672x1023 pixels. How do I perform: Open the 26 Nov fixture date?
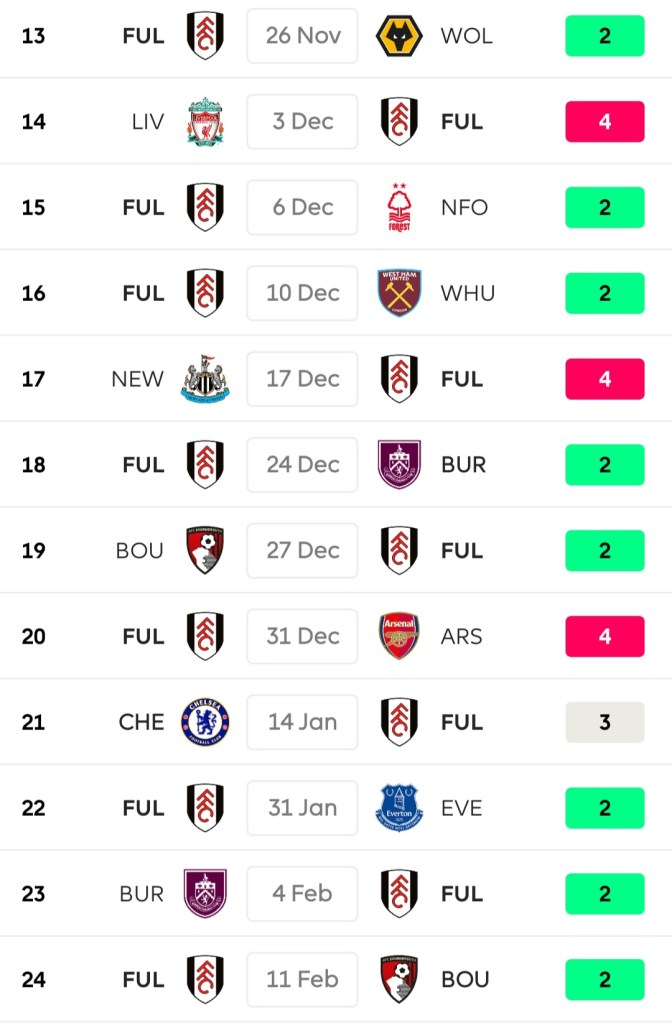point(302,36)
